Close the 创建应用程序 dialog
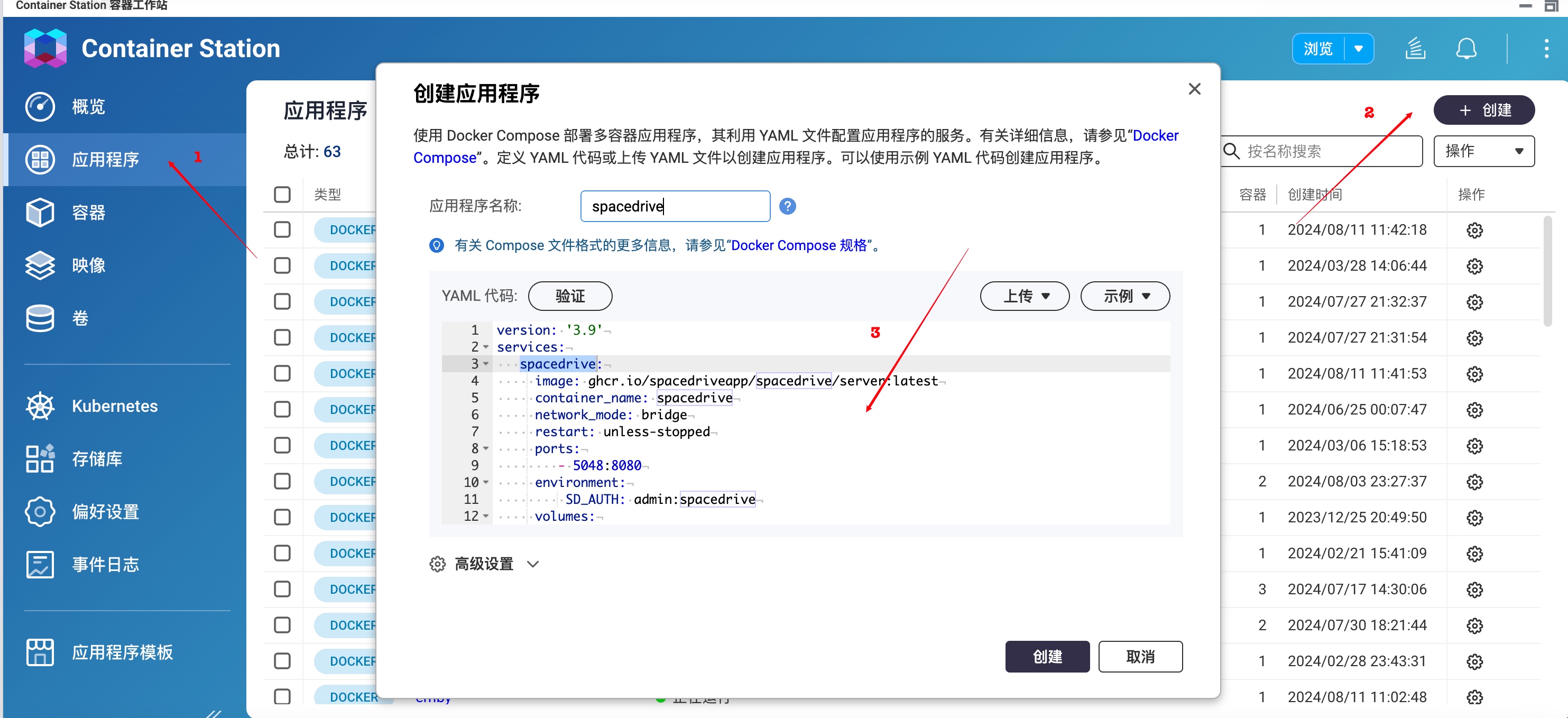Screen dimensions: 1568x718 (1194, 89)
